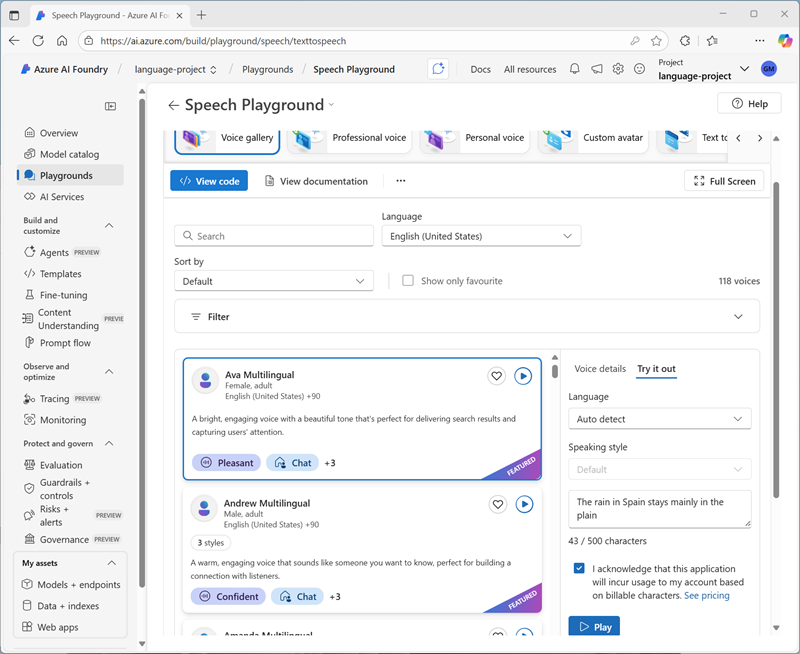
Task: Click the View code button
Action: (x=209, y=181)
